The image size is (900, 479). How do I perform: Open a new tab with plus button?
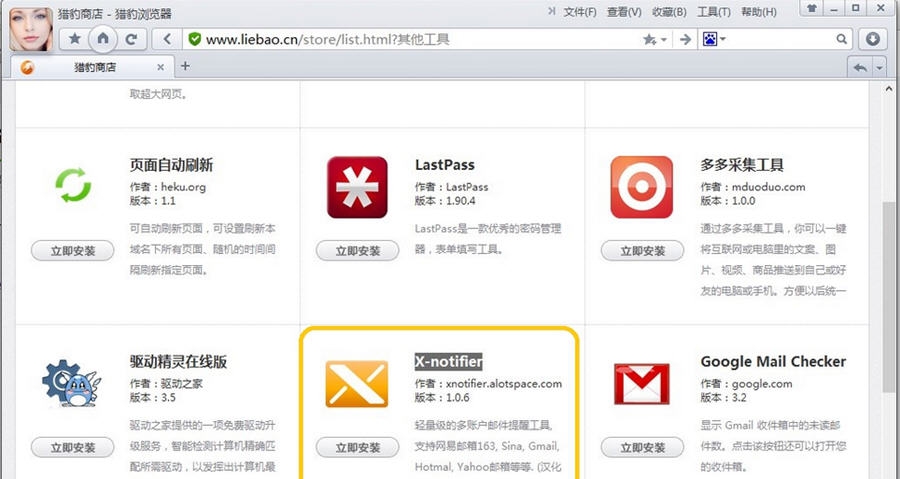point(185,66)
